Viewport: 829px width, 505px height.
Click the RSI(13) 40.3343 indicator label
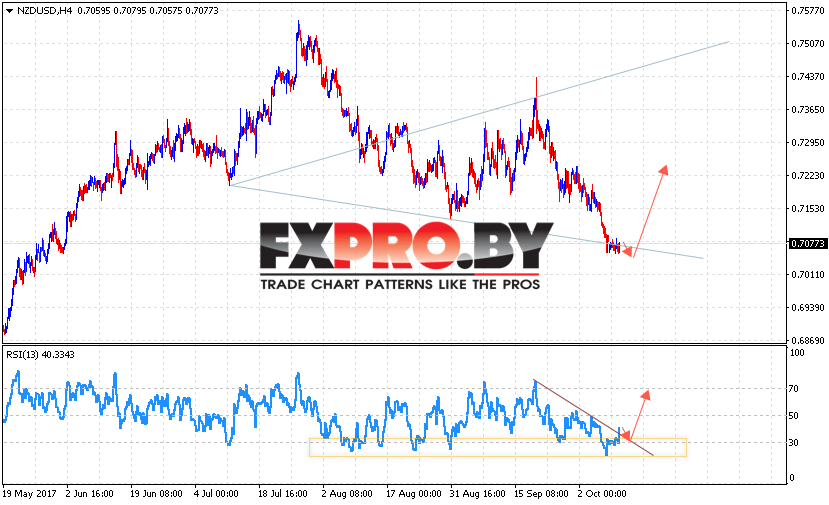40,355
